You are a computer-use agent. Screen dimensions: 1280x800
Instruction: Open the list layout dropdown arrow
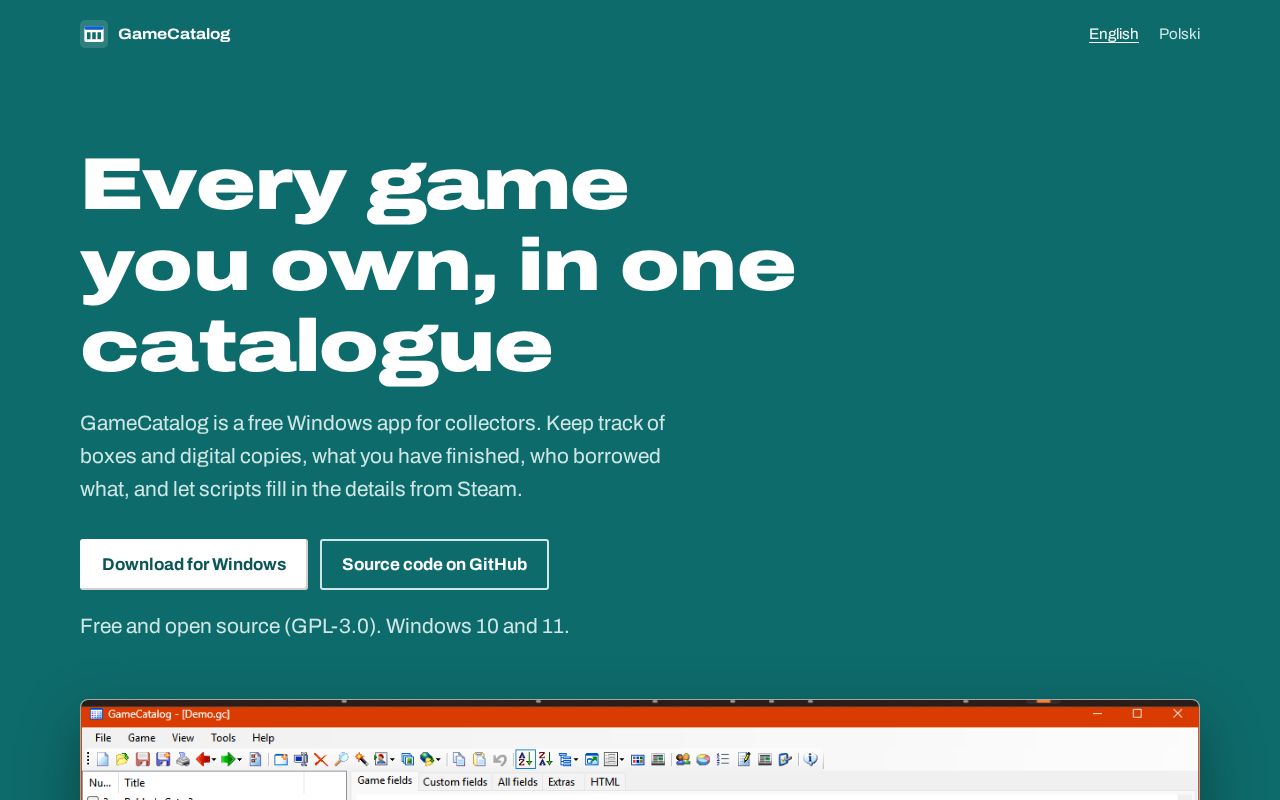[x=622, y=760]
